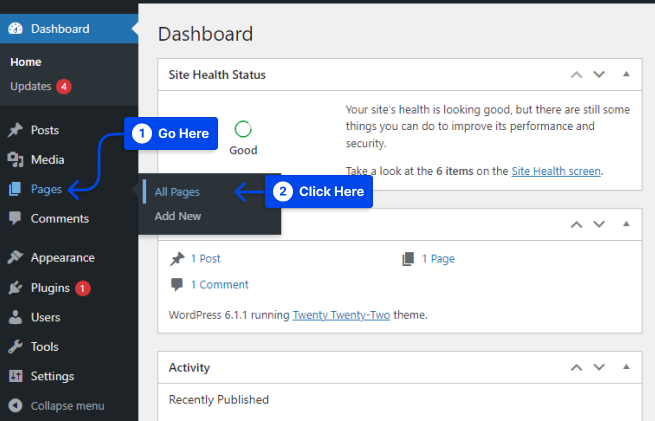Move At a Glance panel down
Image resolution: width=655 pixels, height=421 pixels.
tap(599, 224)
